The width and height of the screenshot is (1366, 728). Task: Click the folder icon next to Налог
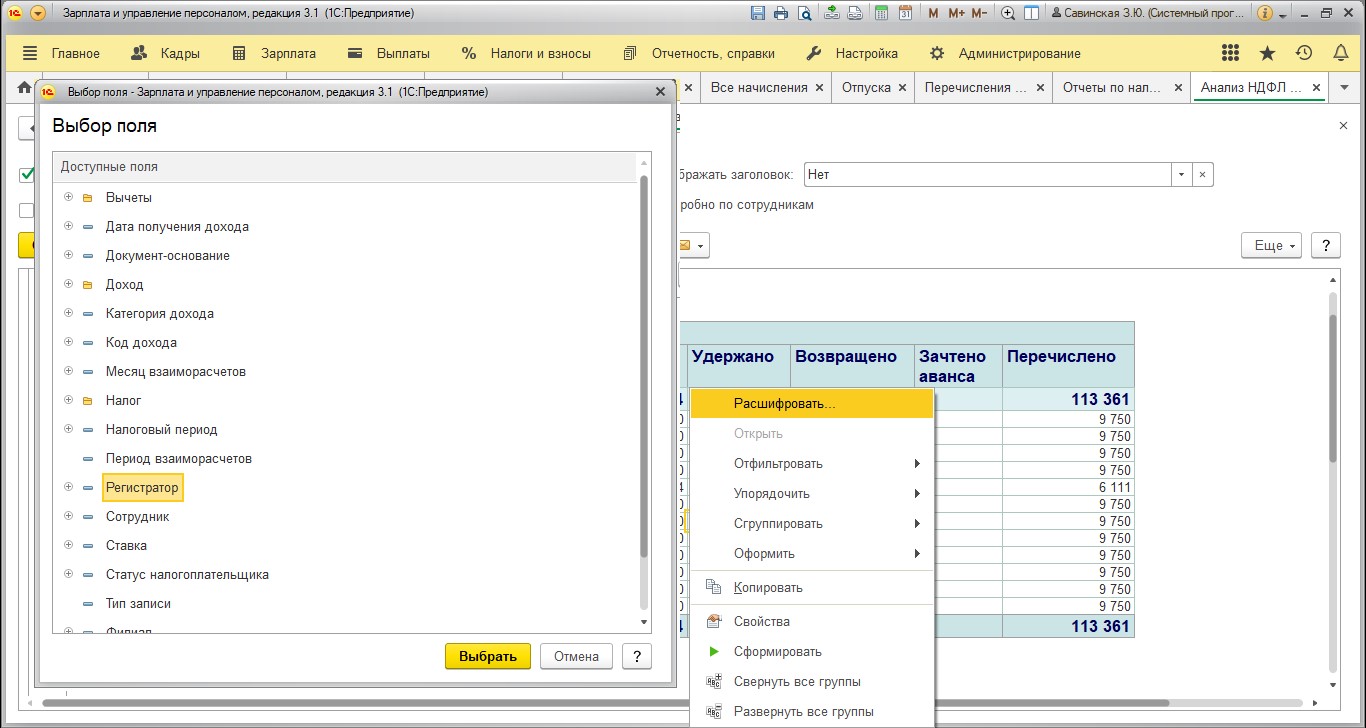[x=88, y=401]
